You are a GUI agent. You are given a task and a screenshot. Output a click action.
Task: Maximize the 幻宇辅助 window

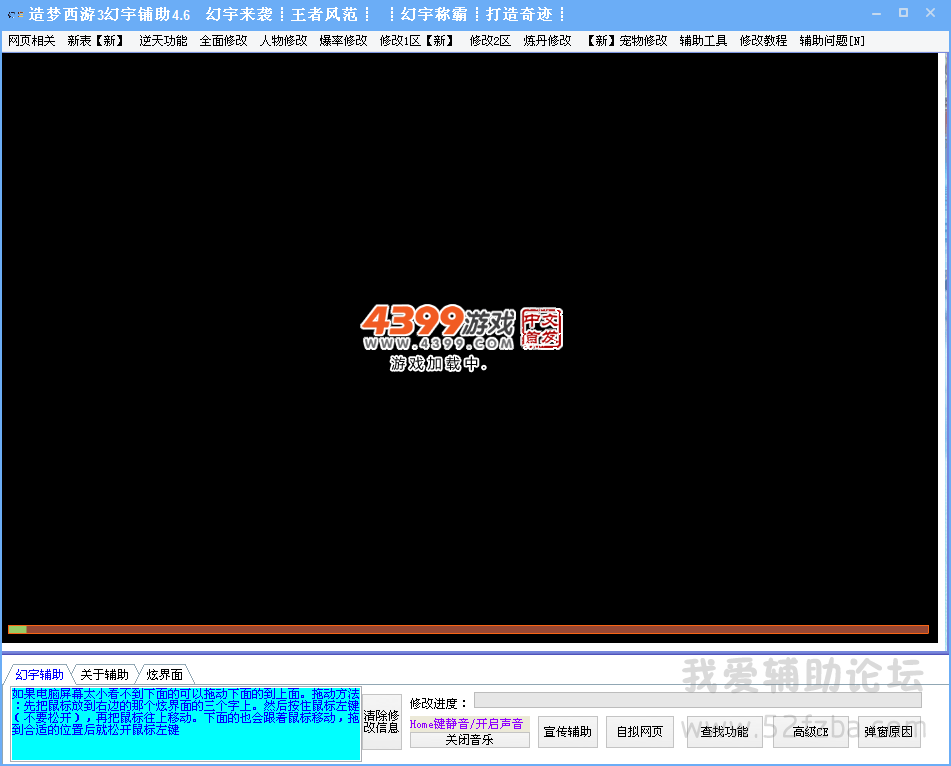coord(903,13)
